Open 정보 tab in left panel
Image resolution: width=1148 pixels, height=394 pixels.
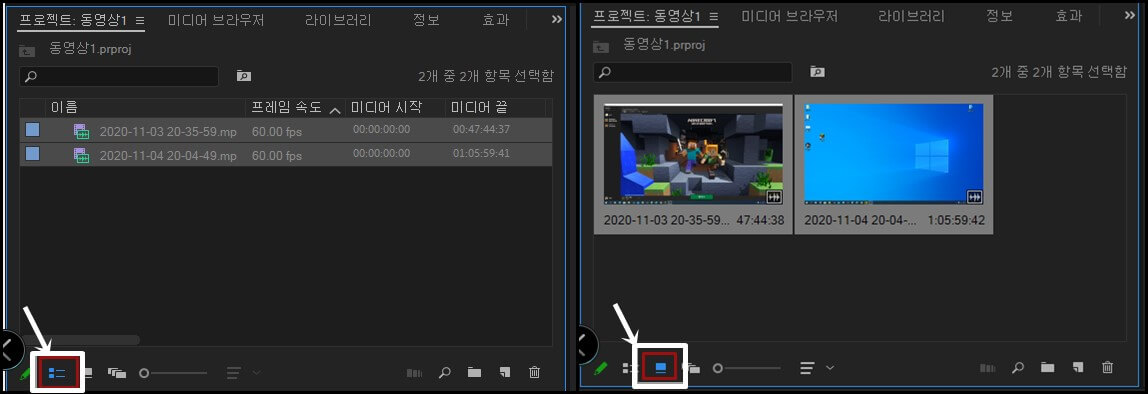coord(426,21)
